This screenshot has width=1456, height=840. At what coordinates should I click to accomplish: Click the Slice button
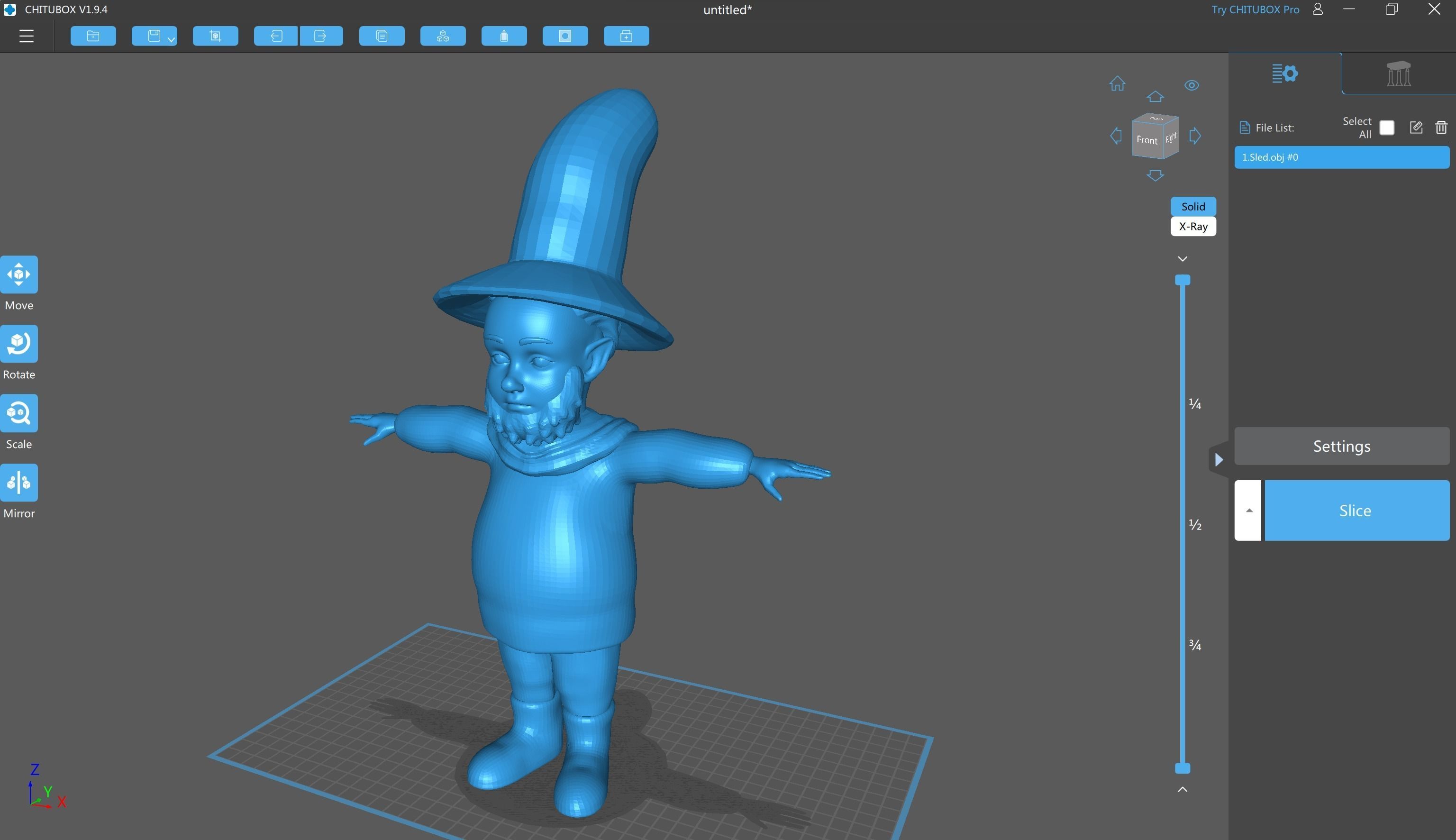pos(1356,511)
